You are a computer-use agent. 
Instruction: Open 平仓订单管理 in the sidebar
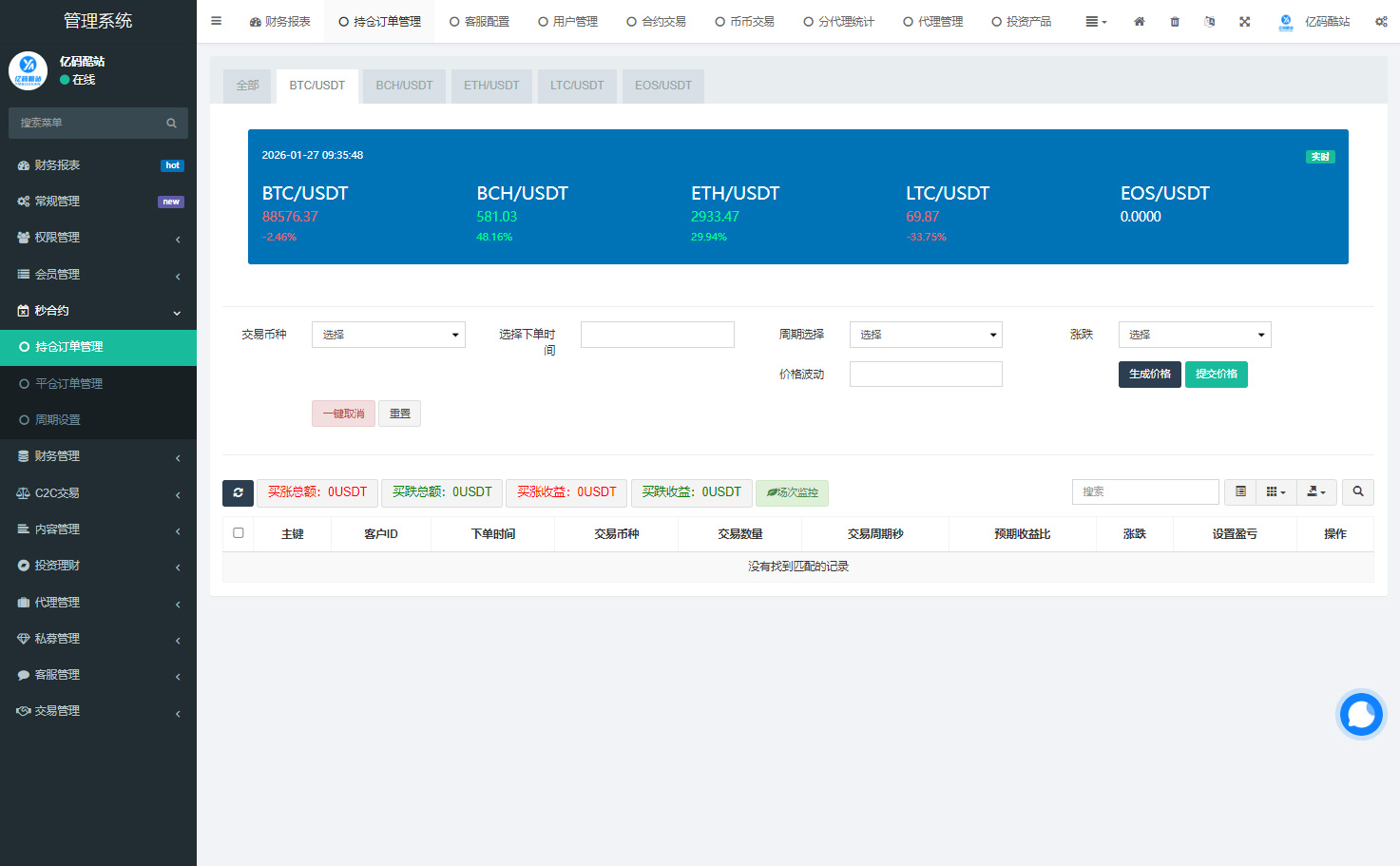pyautogui.click(x=68, y=384)
